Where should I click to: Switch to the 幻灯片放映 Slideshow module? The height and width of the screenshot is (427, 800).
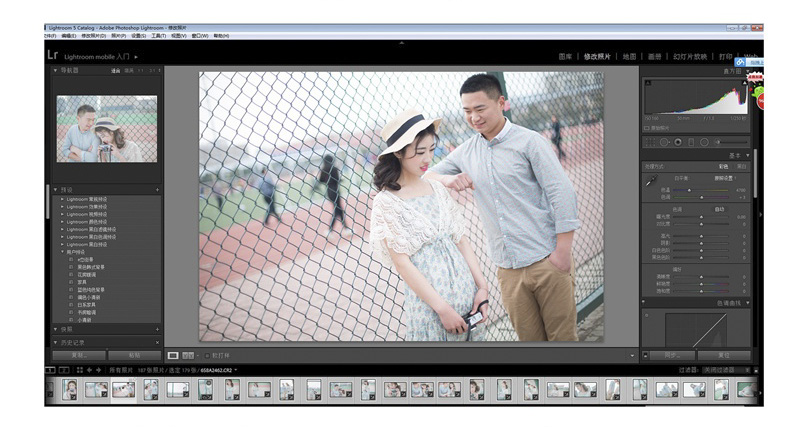tap(690, 57)
